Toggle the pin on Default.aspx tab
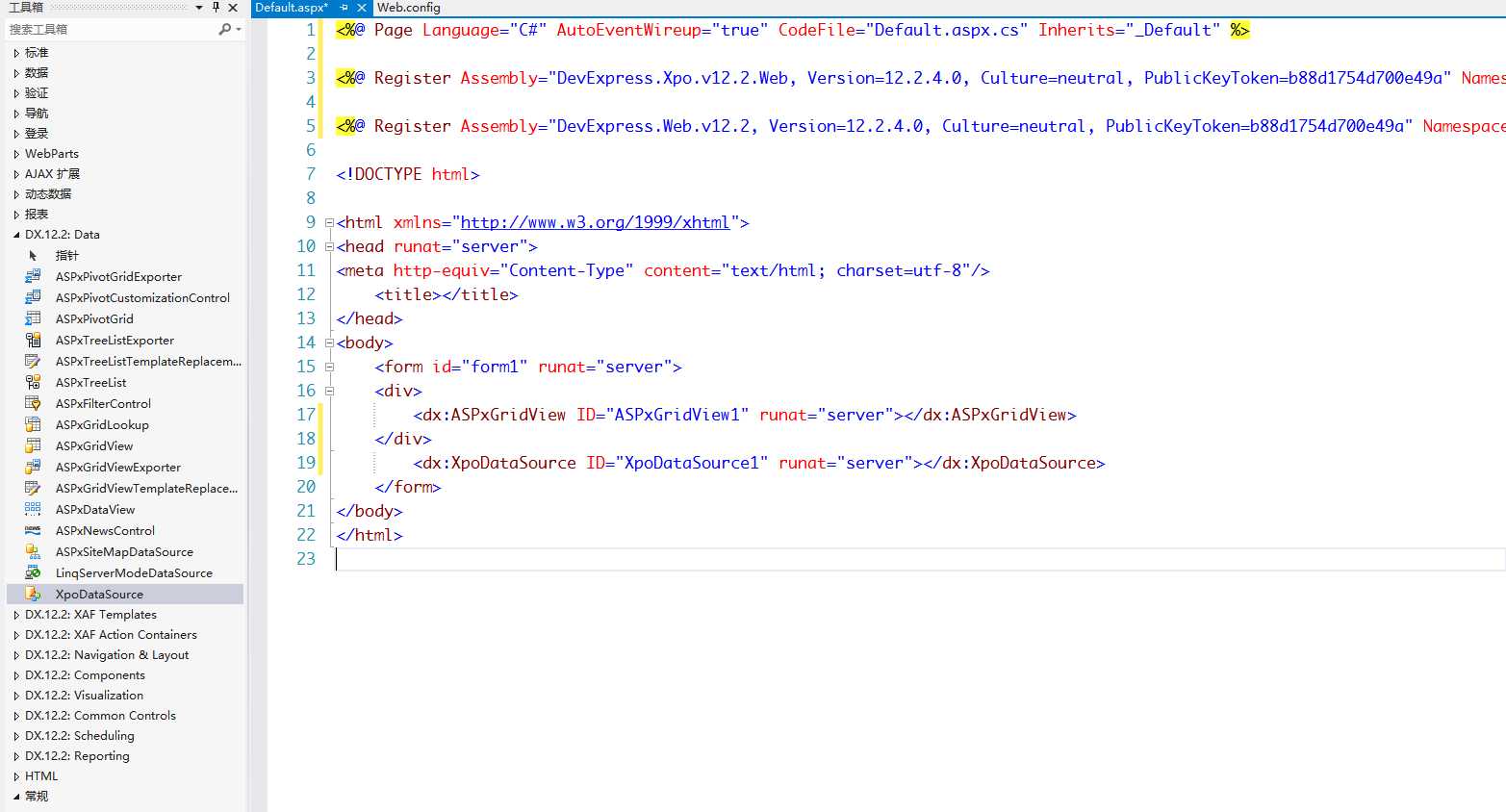The width and height of the screenshot is (1506, 812). pos(345,7)
